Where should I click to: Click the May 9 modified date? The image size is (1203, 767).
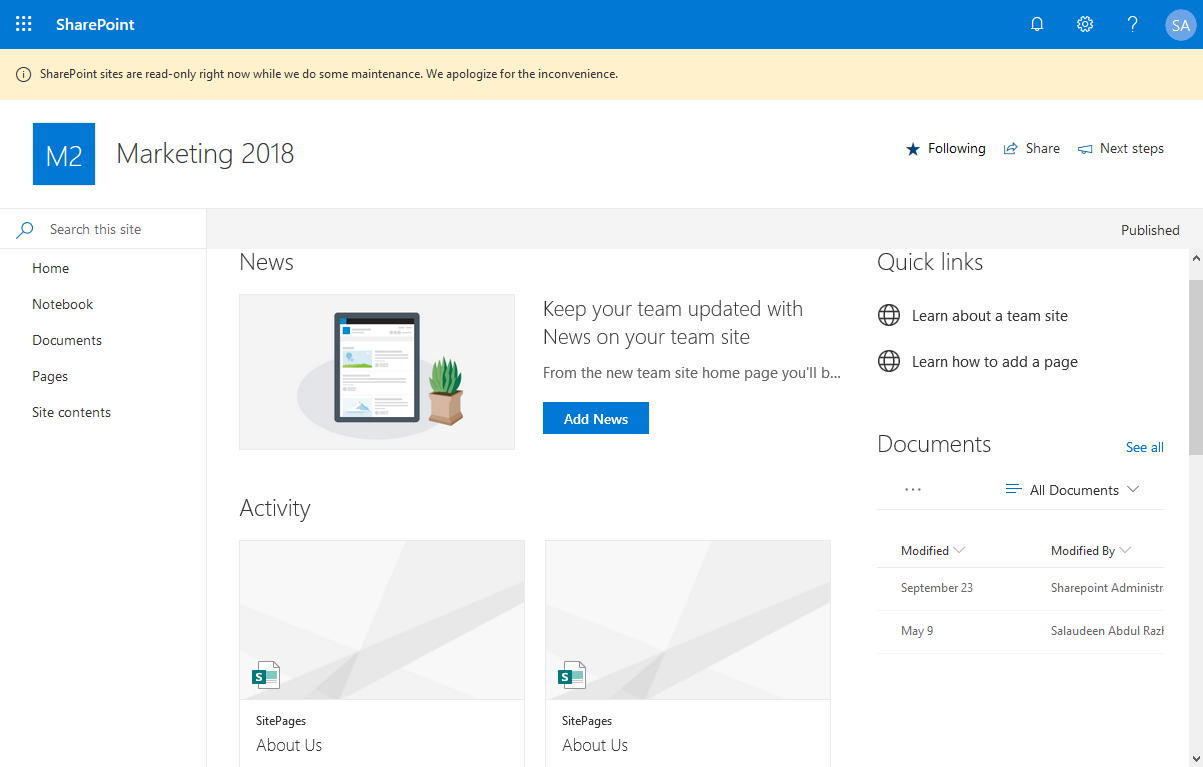point(917,631)
